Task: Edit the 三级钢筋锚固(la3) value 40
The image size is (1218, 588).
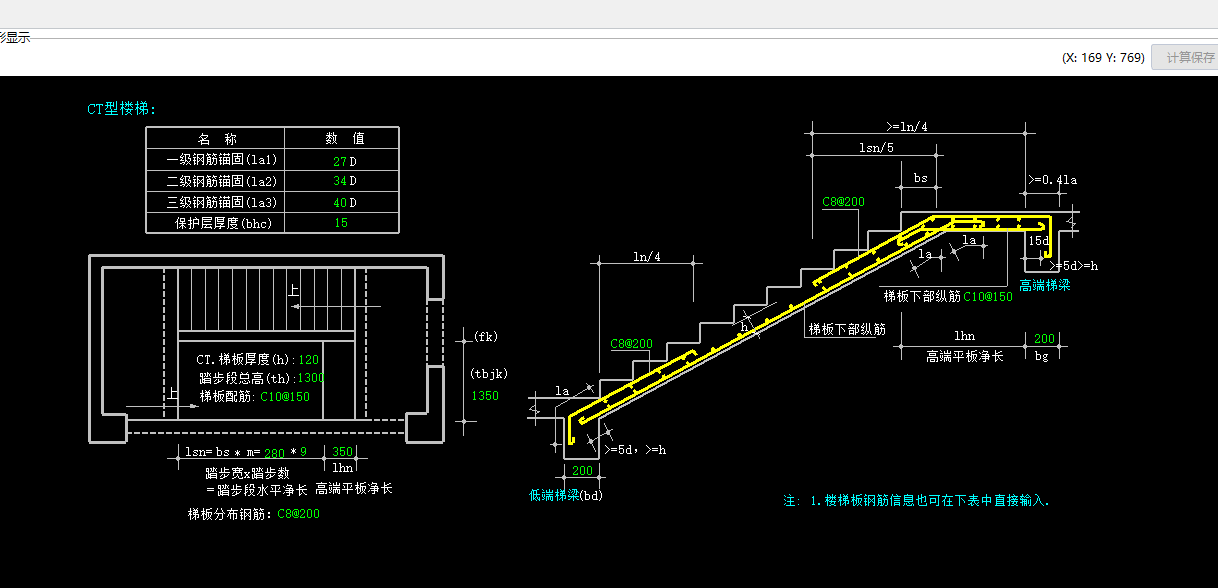Action: coord(339,202)
